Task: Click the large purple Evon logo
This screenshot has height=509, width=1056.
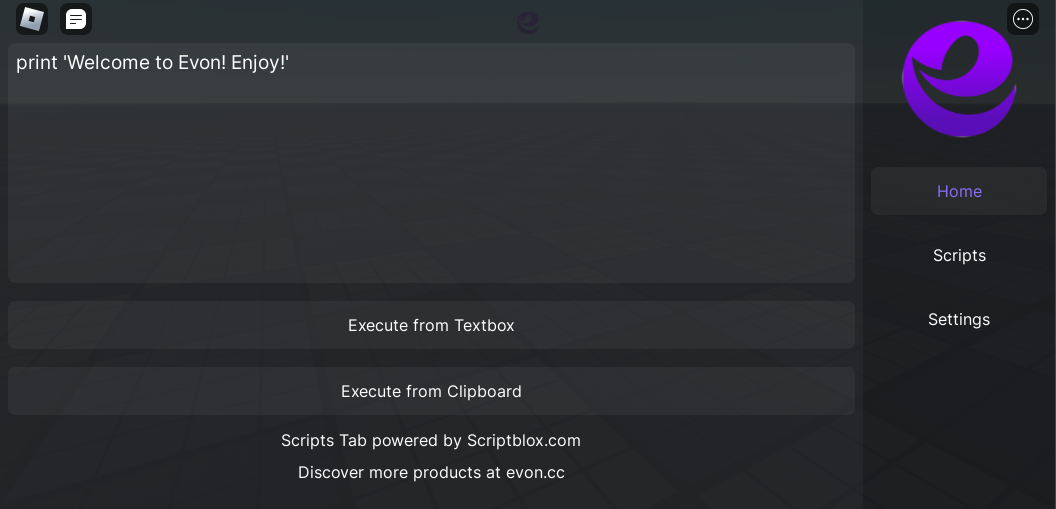Action: click(959, 79)
